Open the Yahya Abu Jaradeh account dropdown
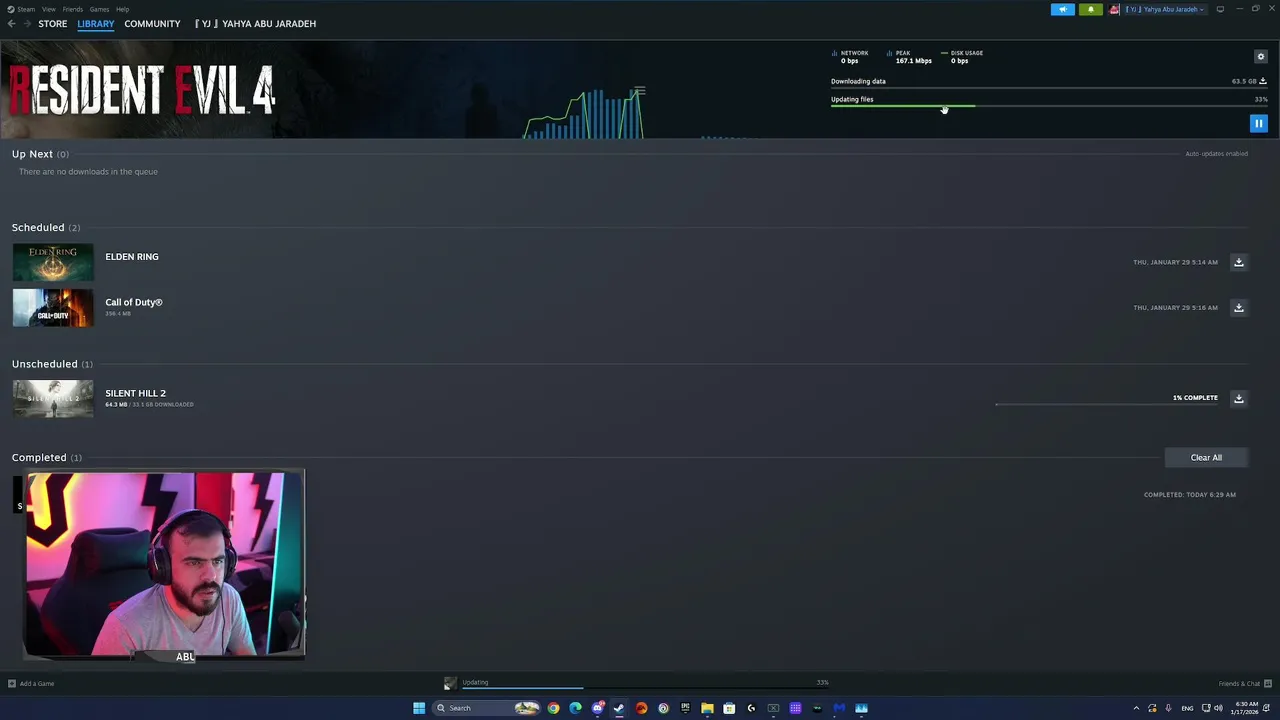1280x720 pixels. 1165,9
